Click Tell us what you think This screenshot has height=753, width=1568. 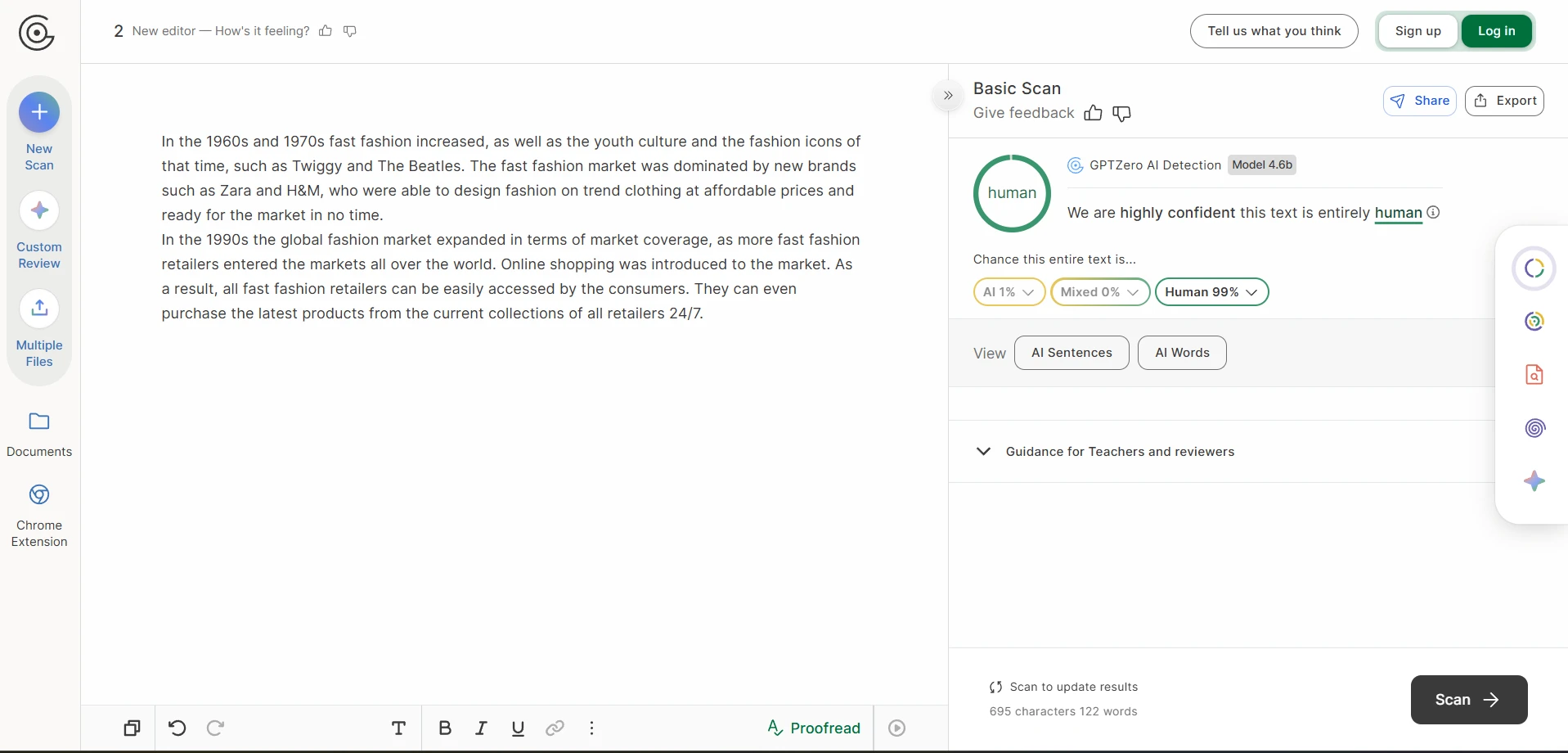coord(1274,31)
